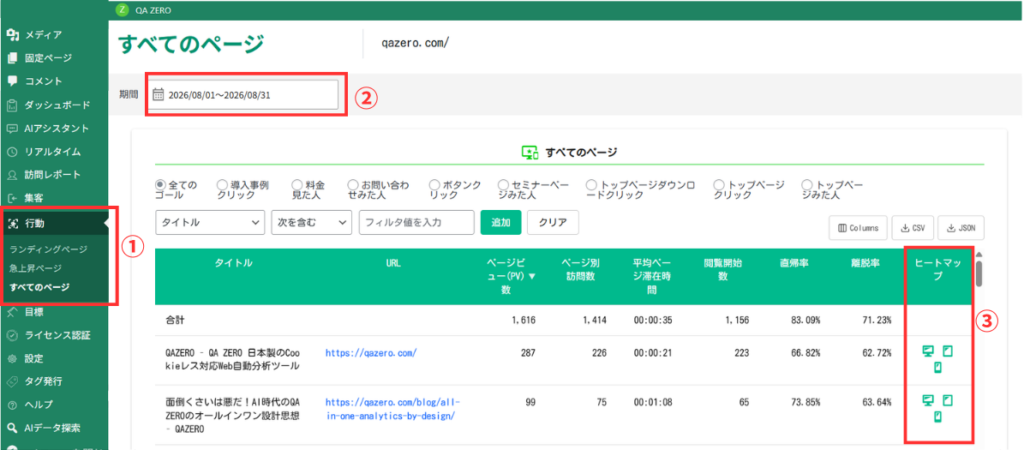Image resolution: width=1024 pixels, height=450 pixels.
Task: Select the 全てのゴール radio button
Action: pos(160,185)
